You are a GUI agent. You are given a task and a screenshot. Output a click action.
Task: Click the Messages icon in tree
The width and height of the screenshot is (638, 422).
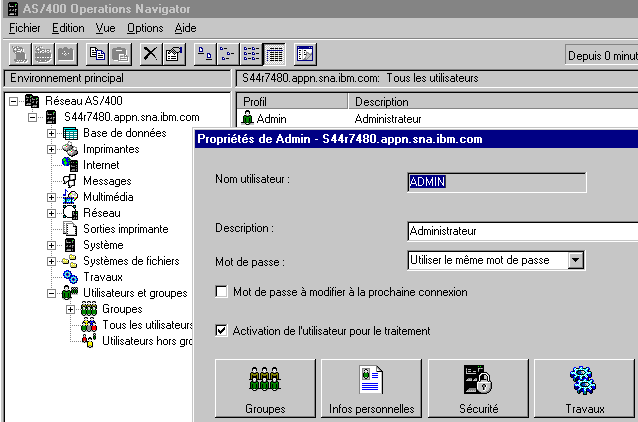point(70,181)
